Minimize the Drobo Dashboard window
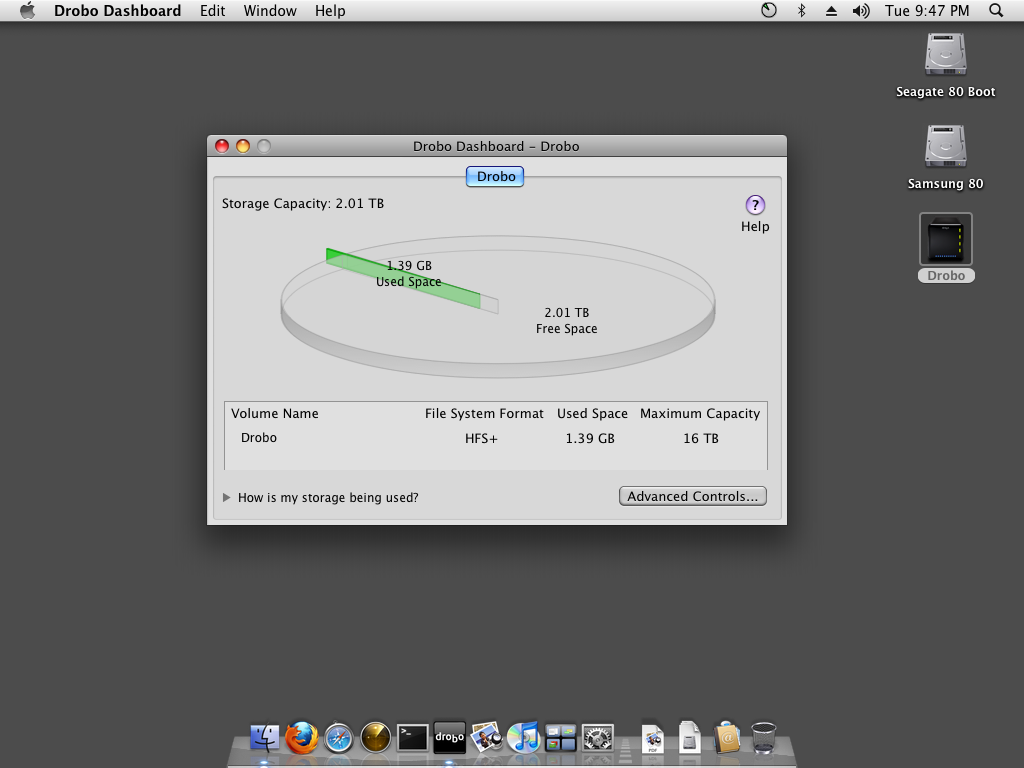Image resolution: width=1024 pixels, height=768 pixels. tap(243, 146)
